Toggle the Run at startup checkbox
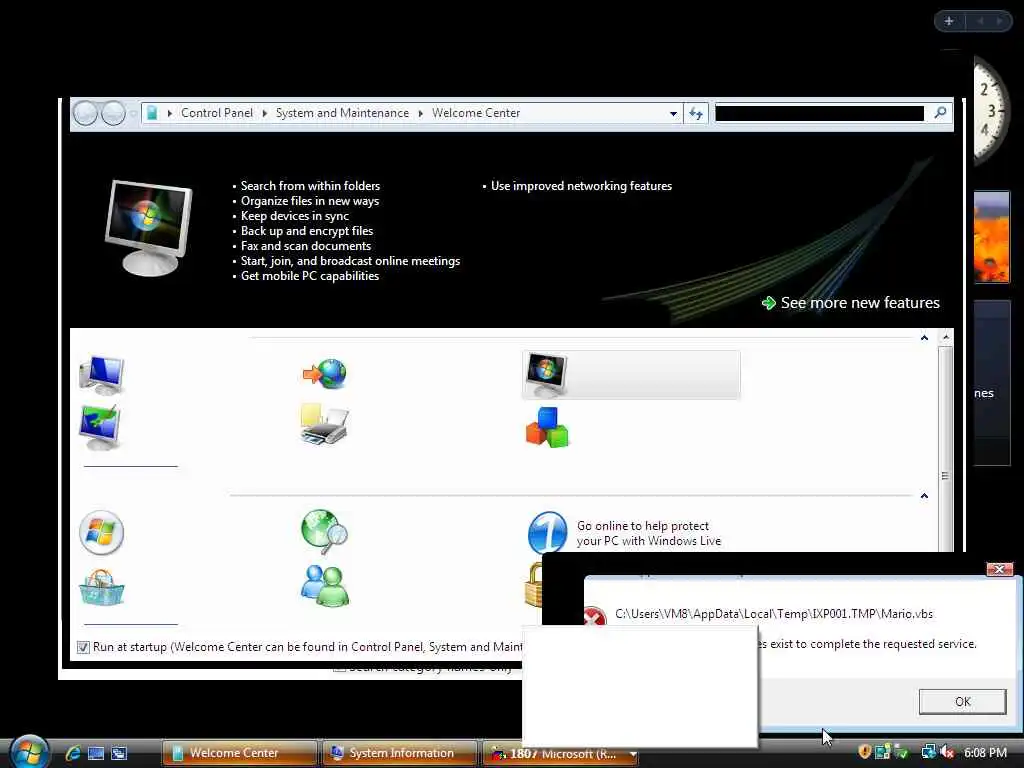 [83, 647]
